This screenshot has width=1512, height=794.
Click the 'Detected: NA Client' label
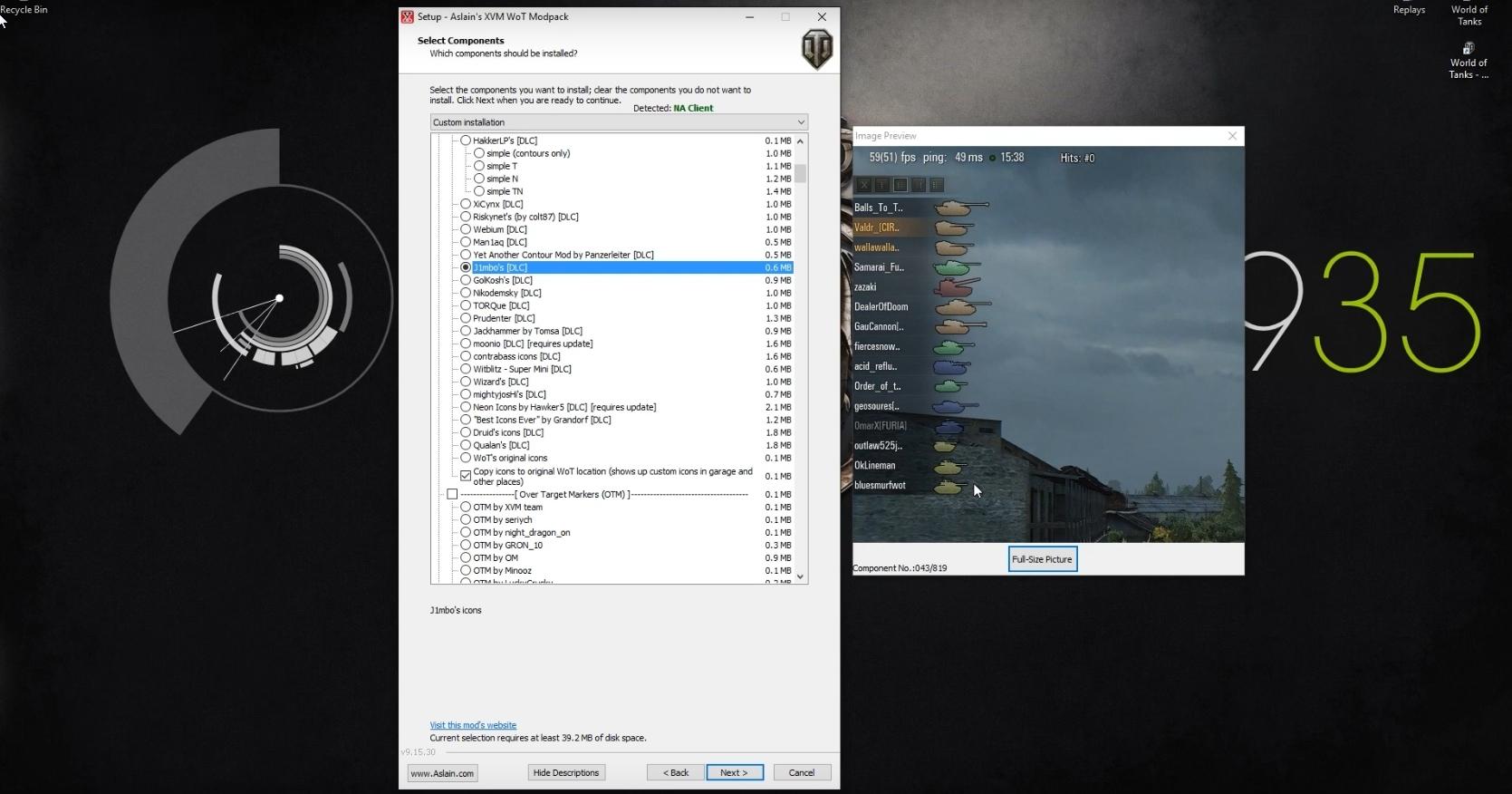click(673, 108)
